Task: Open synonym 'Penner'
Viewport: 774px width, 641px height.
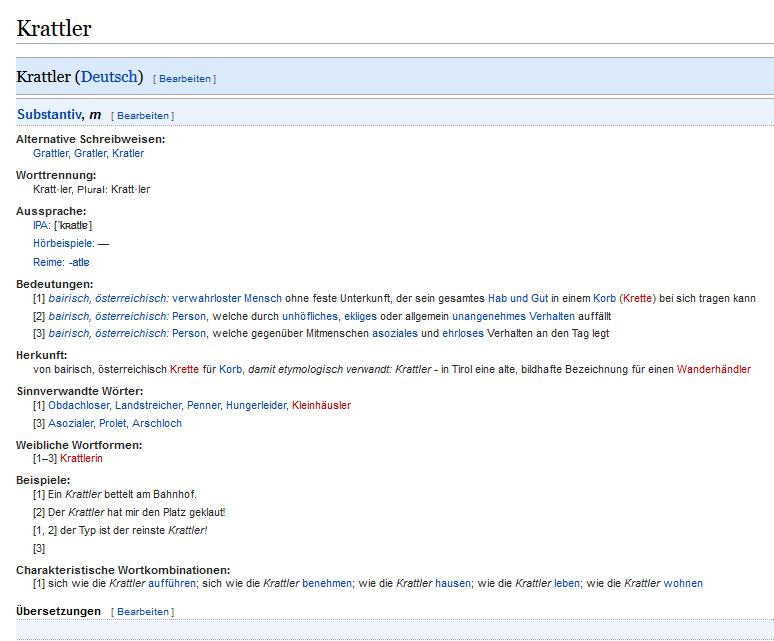Action: (203, 405)
